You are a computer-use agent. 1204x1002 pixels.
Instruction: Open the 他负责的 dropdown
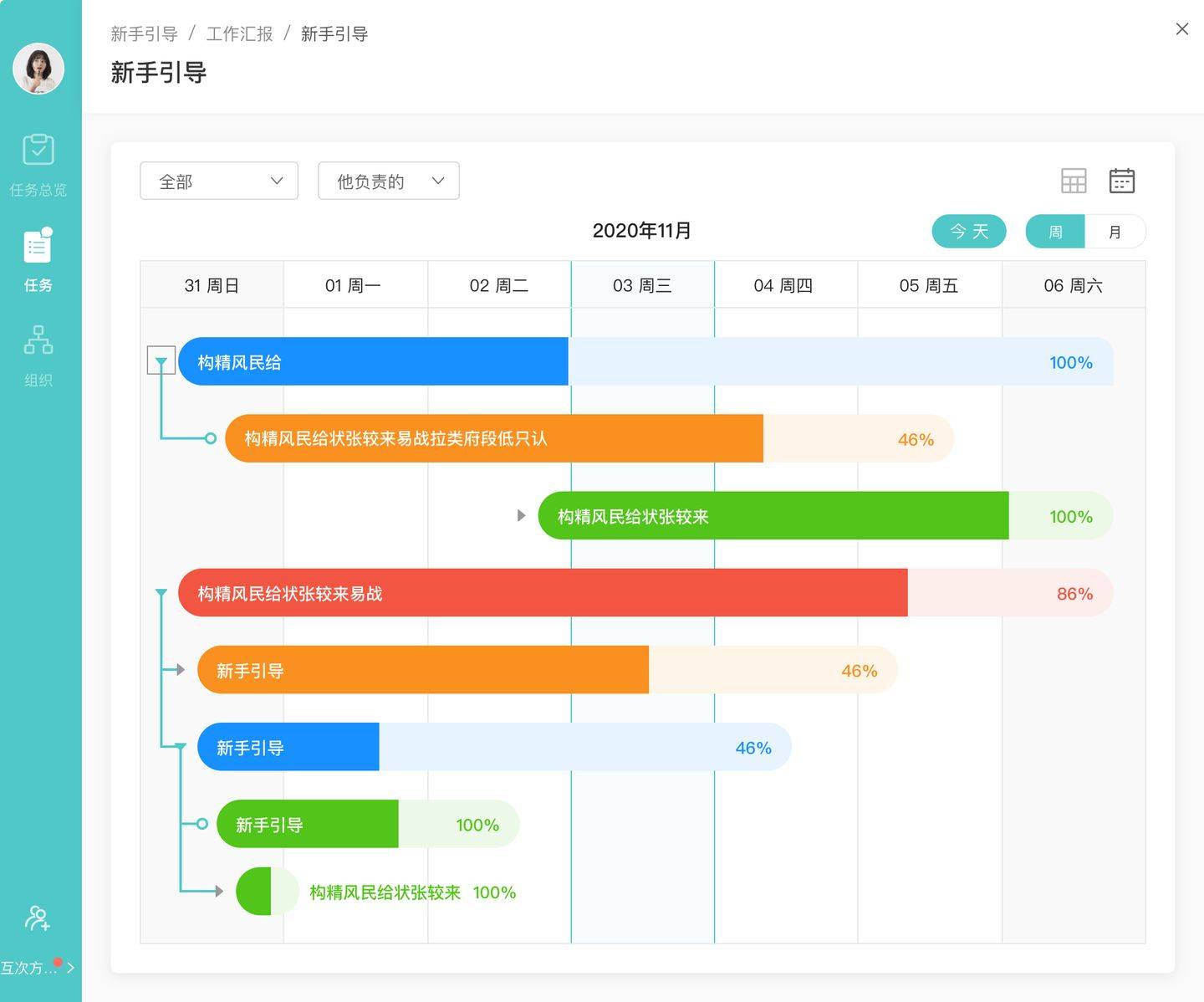pyautogui.click(x=388, y=180)
